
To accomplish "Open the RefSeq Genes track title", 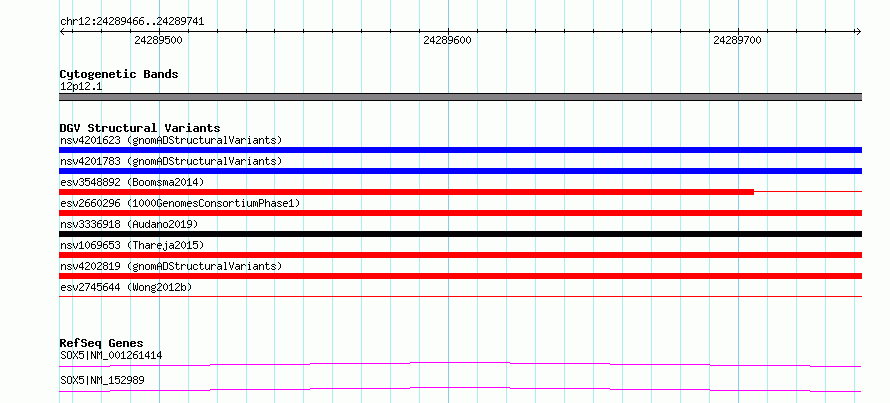I will (102, 343).
